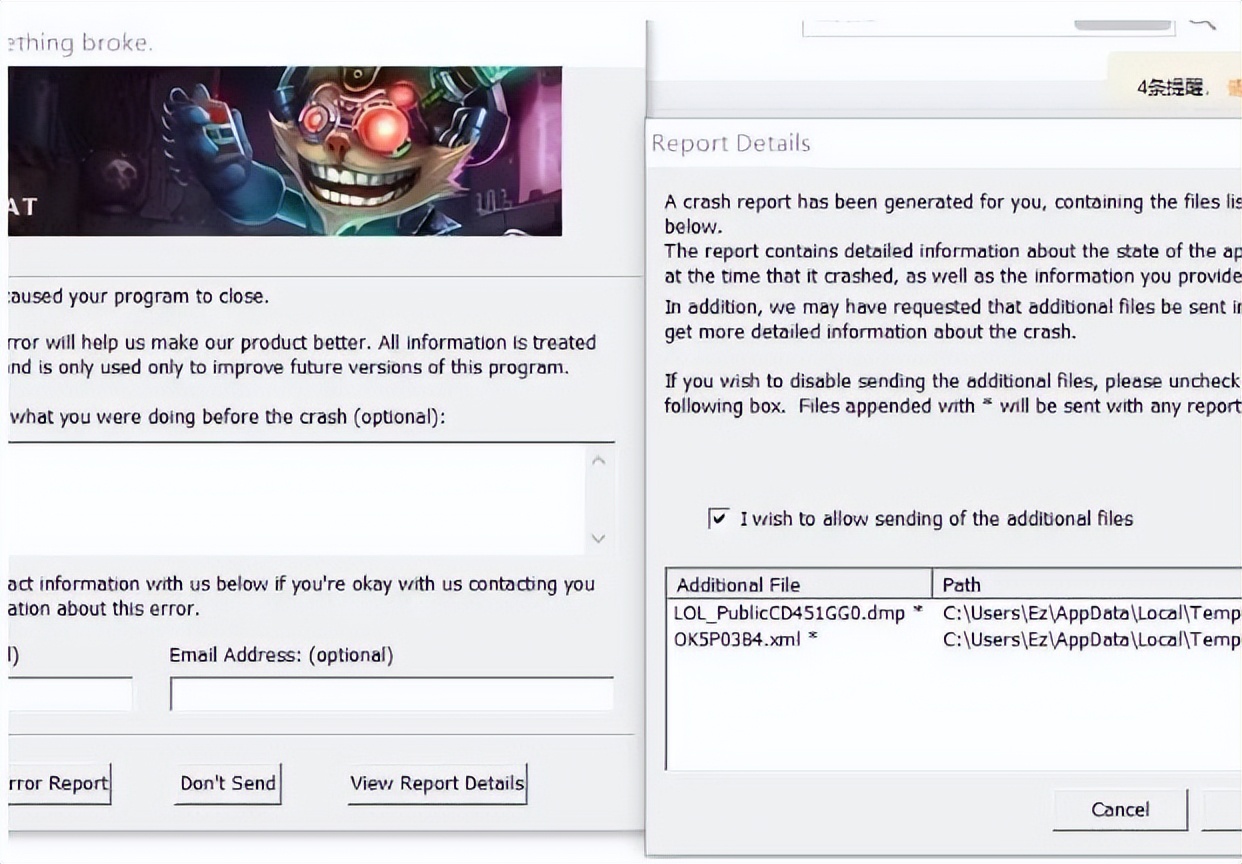Image resolution: width=1242 pixels, height=864 pixels.
Task: Click the scroll down arrow in description box
Action: pyautogui.click(x=598, y=538)
